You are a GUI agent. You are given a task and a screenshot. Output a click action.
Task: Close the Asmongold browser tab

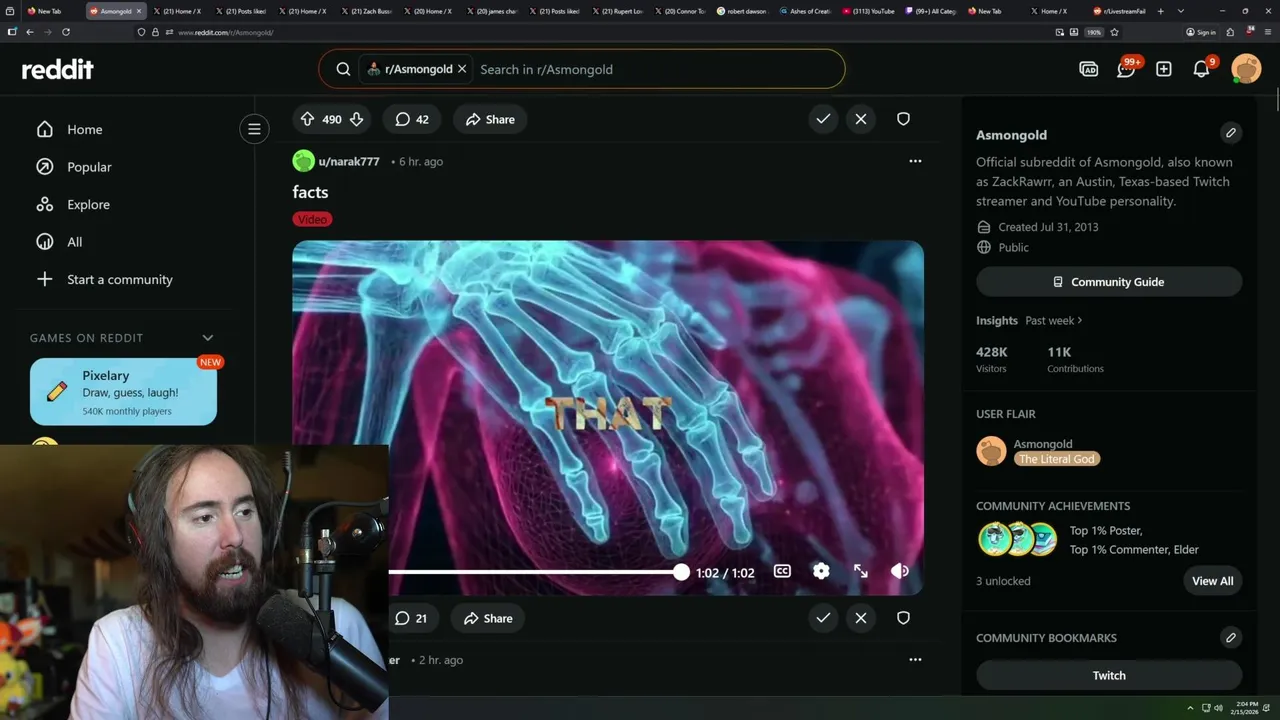[139, 11]
